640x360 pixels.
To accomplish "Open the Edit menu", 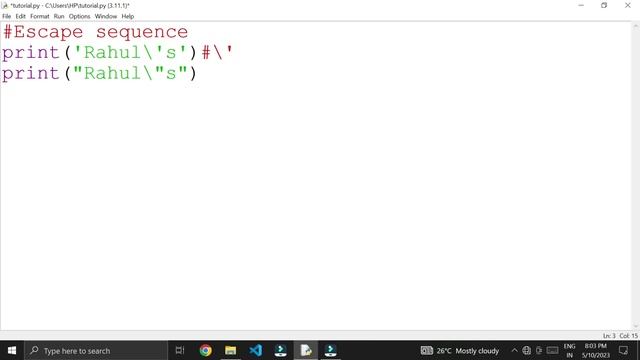I will pos(20,16).
